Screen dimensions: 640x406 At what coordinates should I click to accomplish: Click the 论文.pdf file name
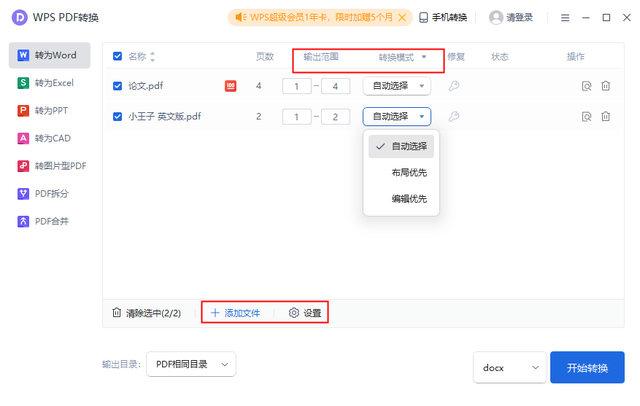click(x=146, y=86)
